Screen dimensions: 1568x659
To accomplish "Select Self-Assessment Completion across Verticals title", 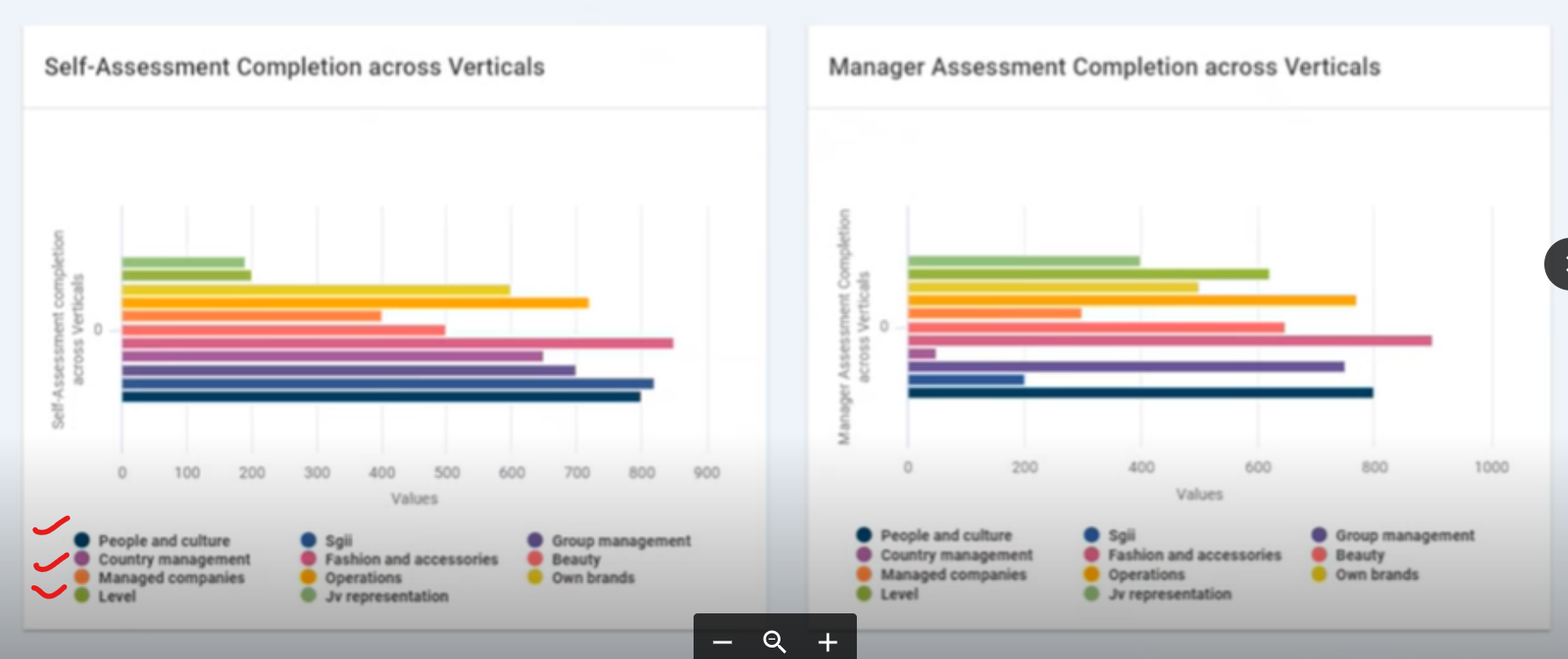I will click(294, 67).
